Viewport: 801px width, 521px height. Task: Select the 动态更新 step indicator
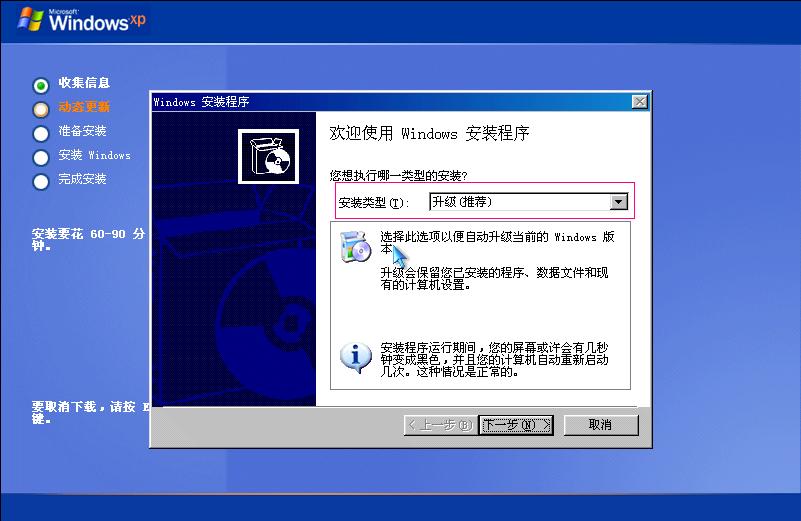[x=41, y=109]
